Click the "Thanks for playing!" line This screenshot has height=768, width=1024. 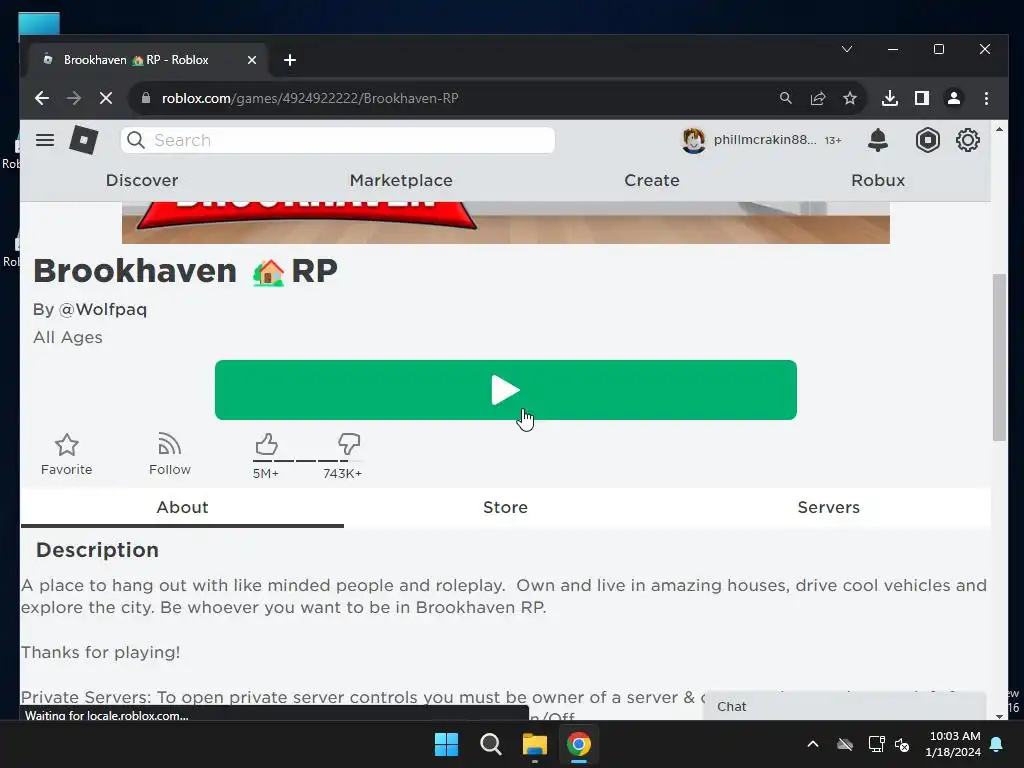coord(101,652)
